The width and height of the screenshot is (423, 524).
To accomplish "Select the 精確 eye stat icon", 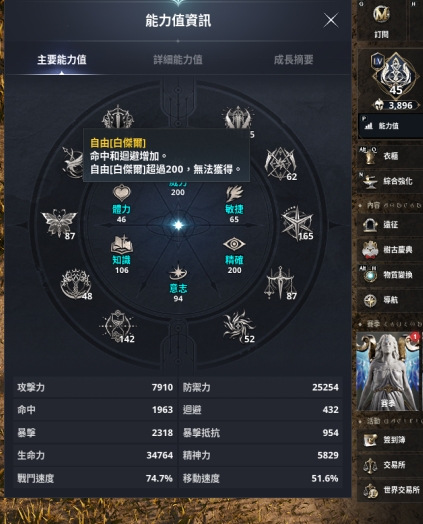I will pos(234,244).
